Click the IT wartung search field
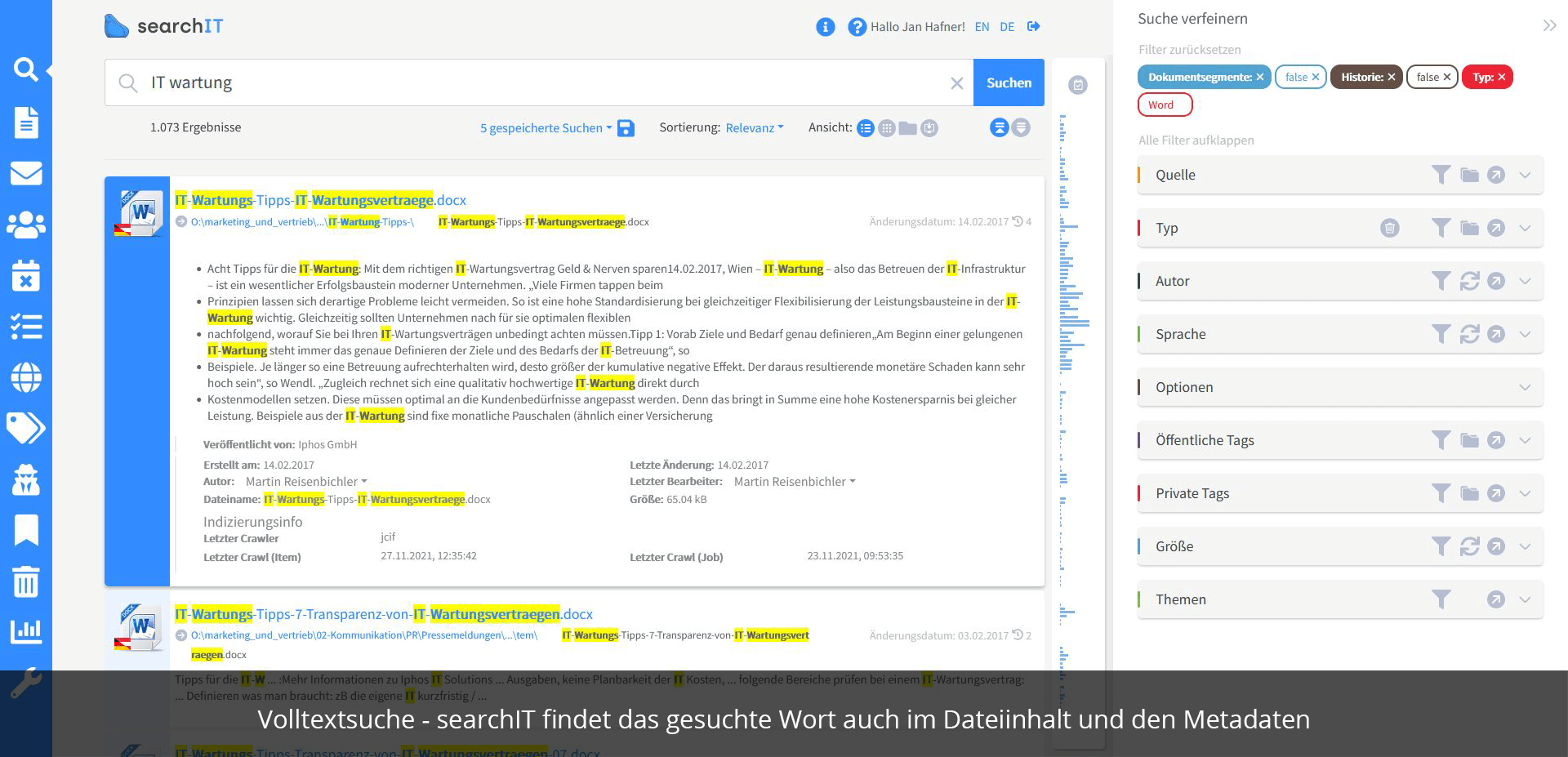 (539, 82)
